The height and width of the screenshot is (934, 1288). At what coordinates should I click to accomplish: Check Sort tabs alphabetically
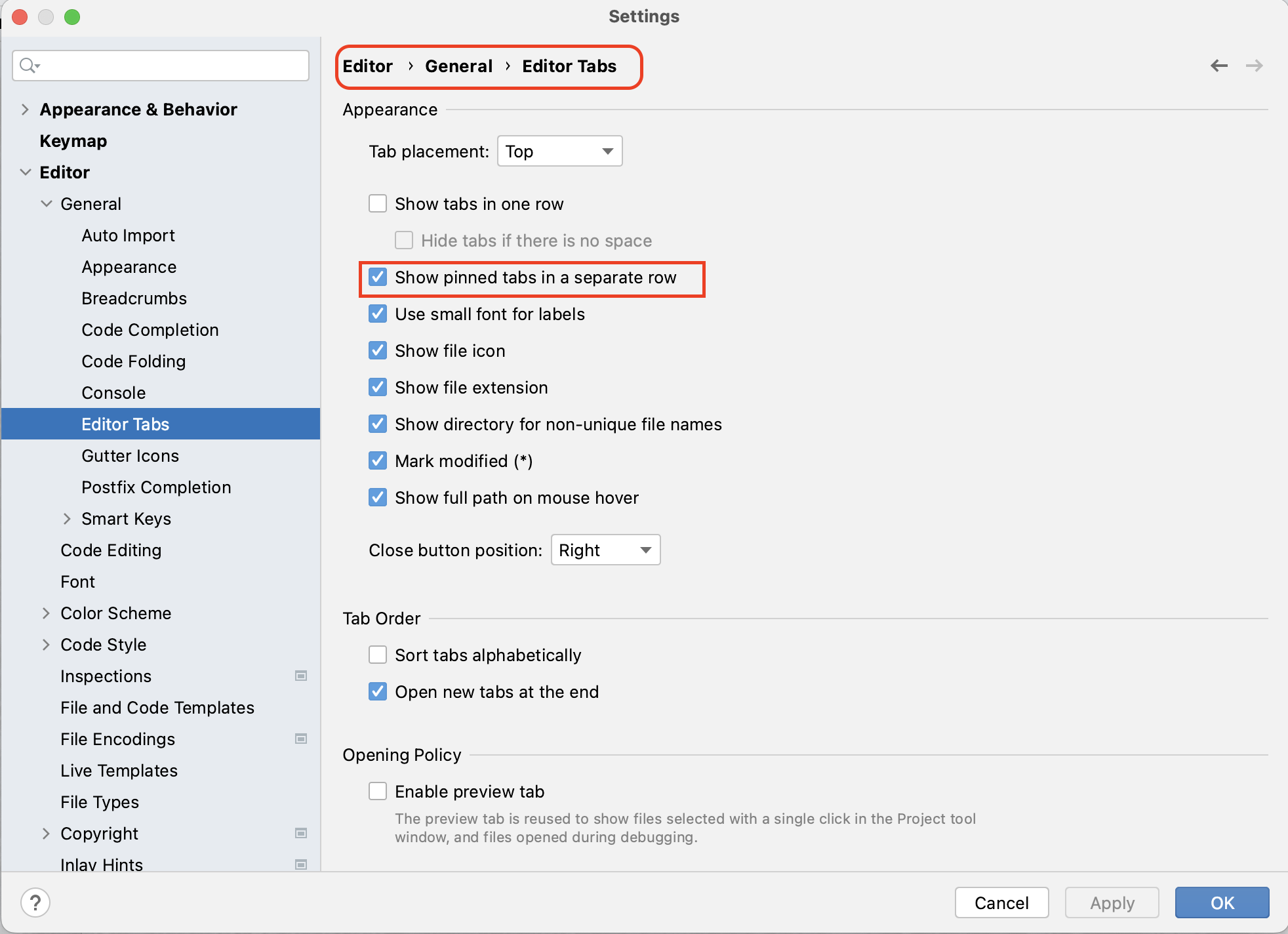(378, 655)
